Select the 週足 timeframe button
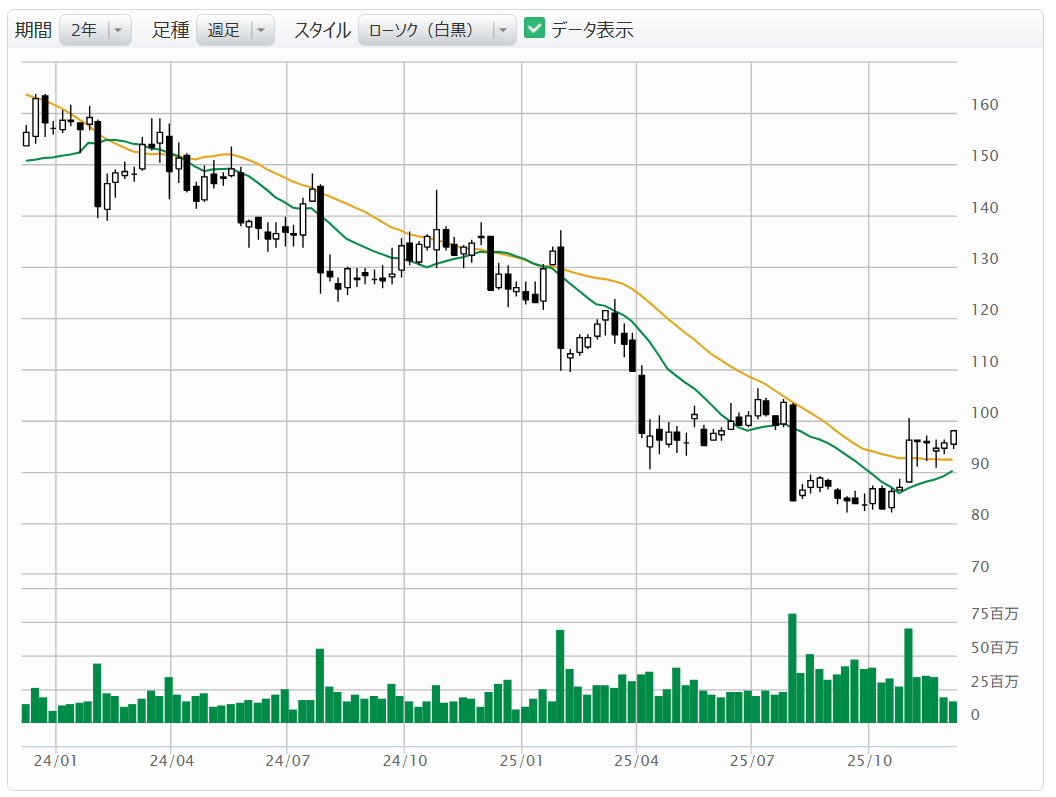Screen dimensions: 1056x797 (223, 30)
